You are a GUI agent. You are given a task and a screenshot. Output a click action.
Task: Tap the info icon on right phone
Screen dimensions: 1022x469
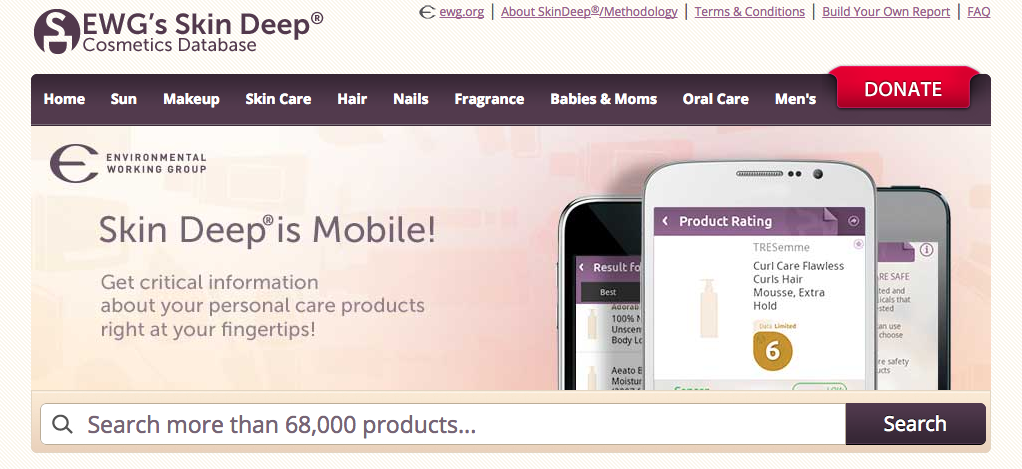[926, 249]
